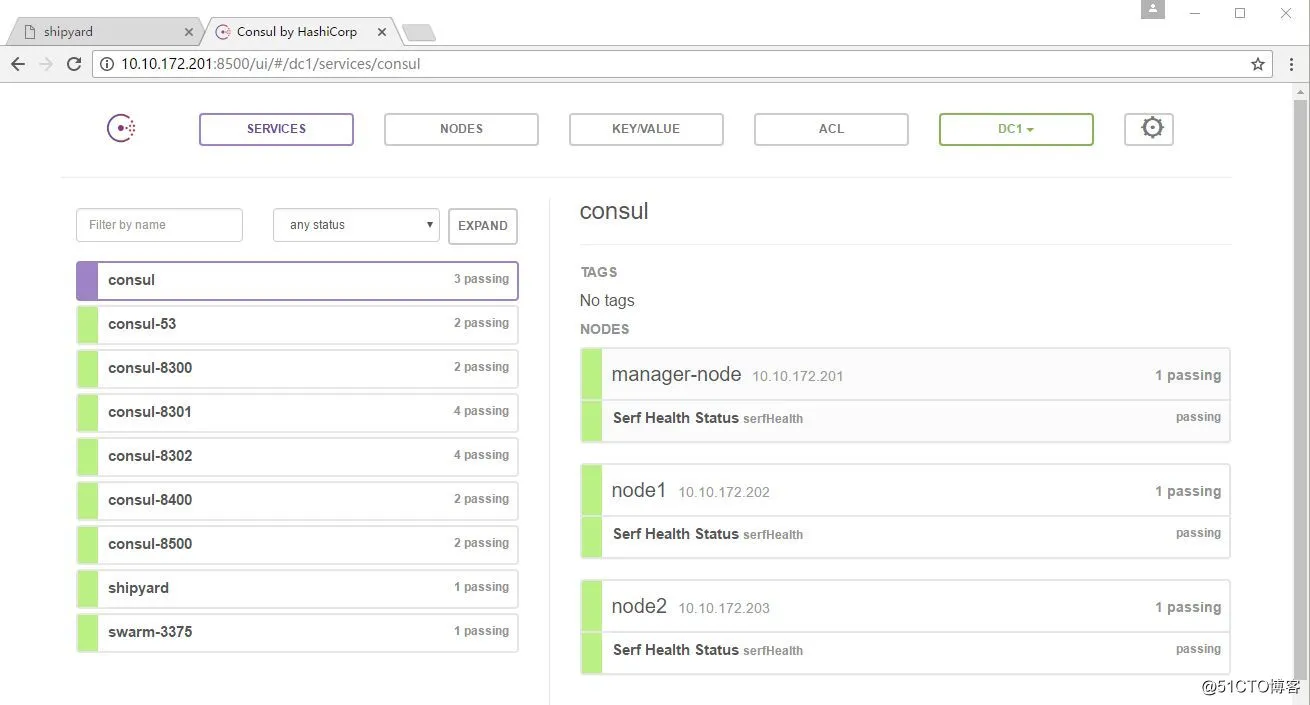Viewport: 1310px width, 705px height.
Task: Bookmark this page with the star icon
Action: (x=1258, y=64)
